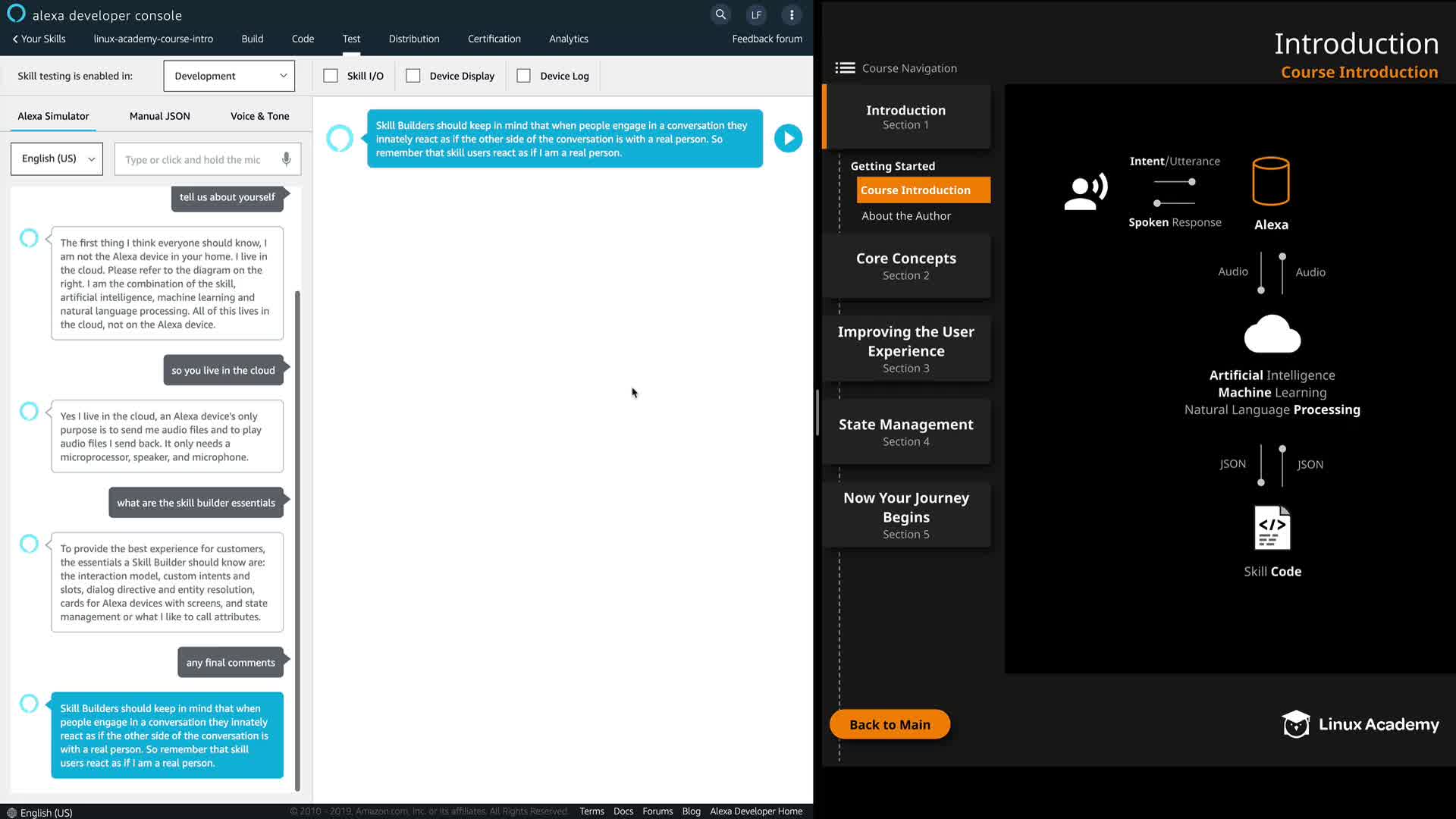Expand Core Concepts Section 2
This screenshot has width=1456, height=819.
(x=905, y=265)
